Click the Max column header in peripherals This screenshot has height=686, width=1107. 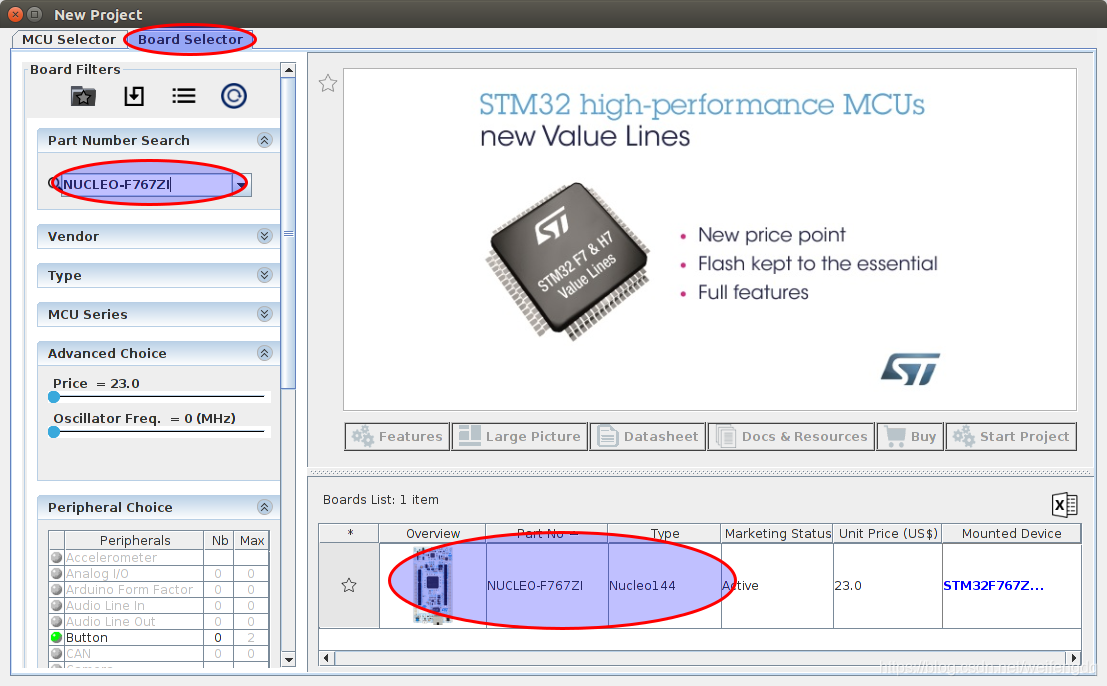coord(252,541)
